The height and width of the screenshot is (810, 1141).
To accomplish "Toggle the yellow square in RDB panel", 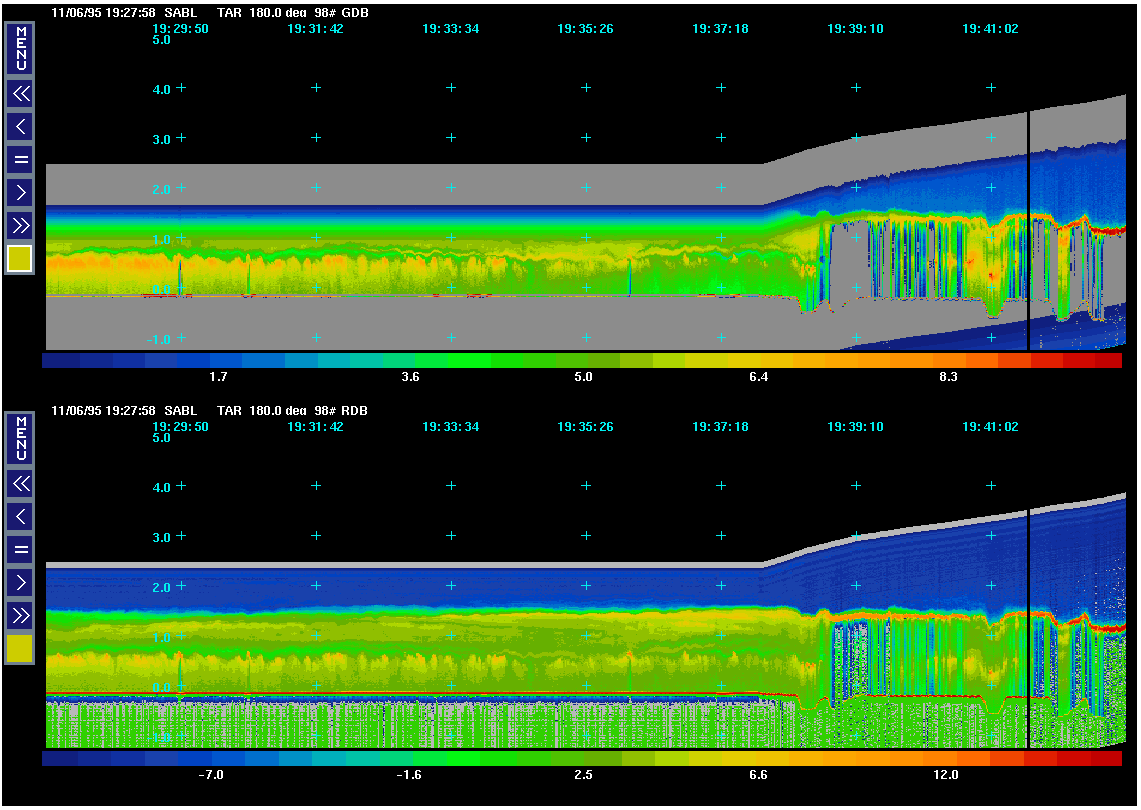I will pyautogui.click(x=20, y=649).
